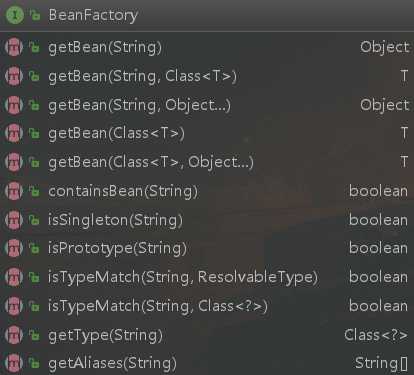Click the lock icon beside isPrototype(String)
This screenshot has width=414, height=375.
click(34, 248)
